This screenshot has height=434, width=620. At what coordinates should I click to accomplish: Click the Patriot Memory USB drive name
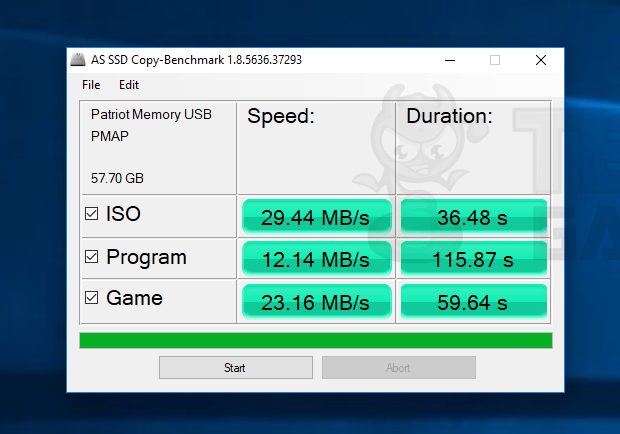pyautogui.click(x=151, y=115)
